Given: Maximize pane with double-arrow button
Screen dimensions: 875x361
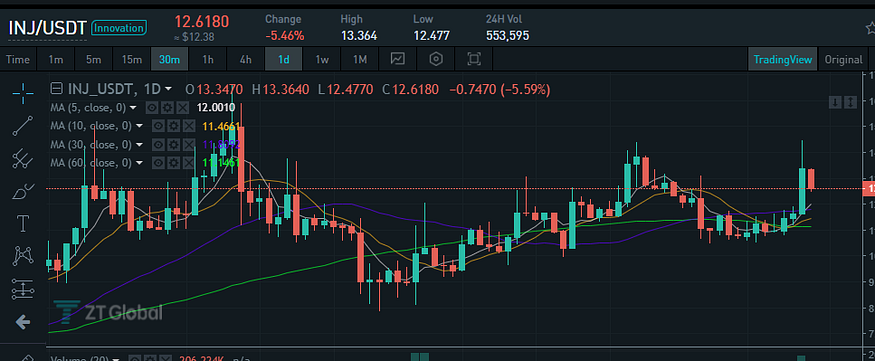Looking at the screenshot, I should click(850, 102).
